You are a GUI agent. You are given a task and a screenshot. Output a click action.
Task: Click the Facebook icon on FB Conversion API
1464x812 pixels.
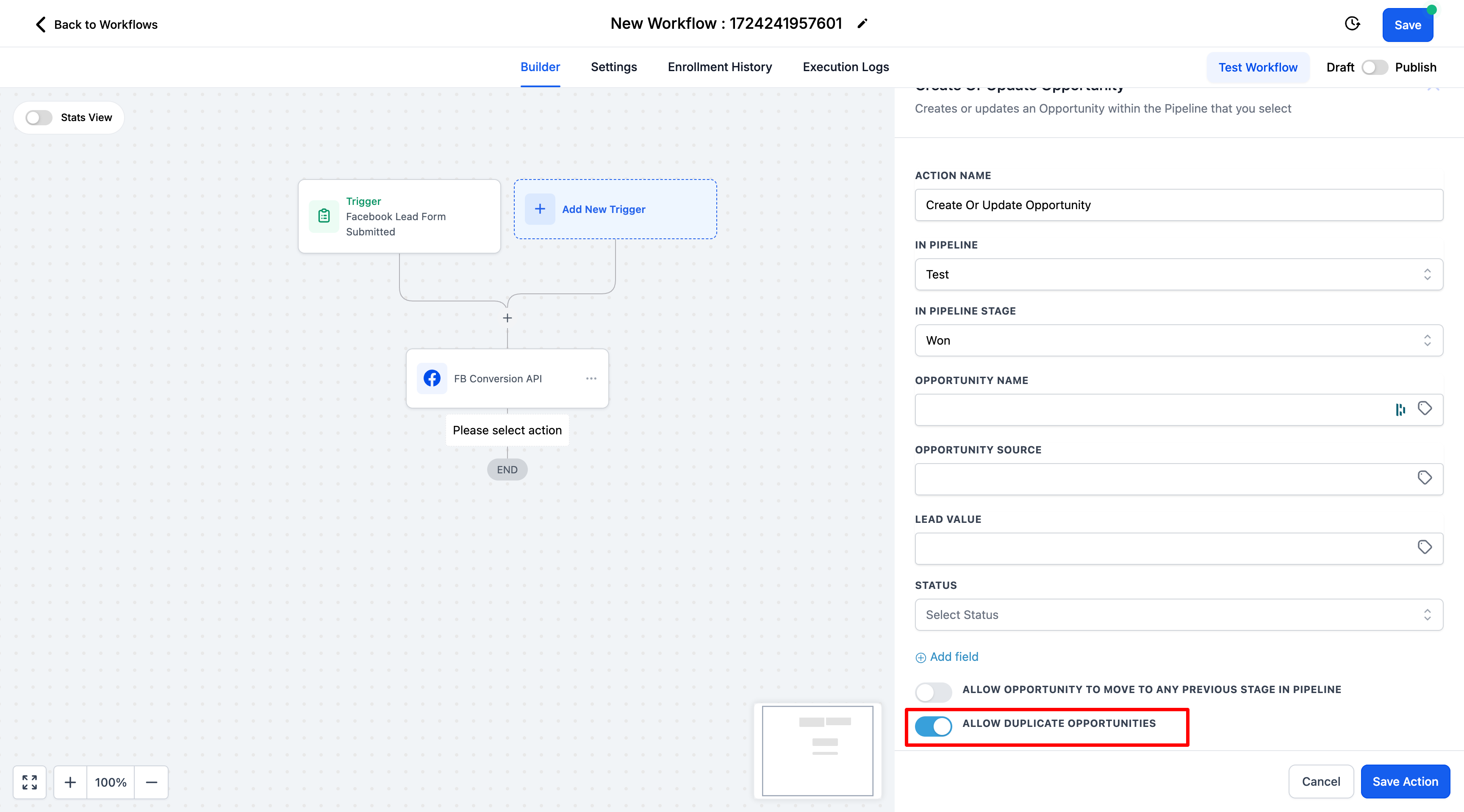432,378
